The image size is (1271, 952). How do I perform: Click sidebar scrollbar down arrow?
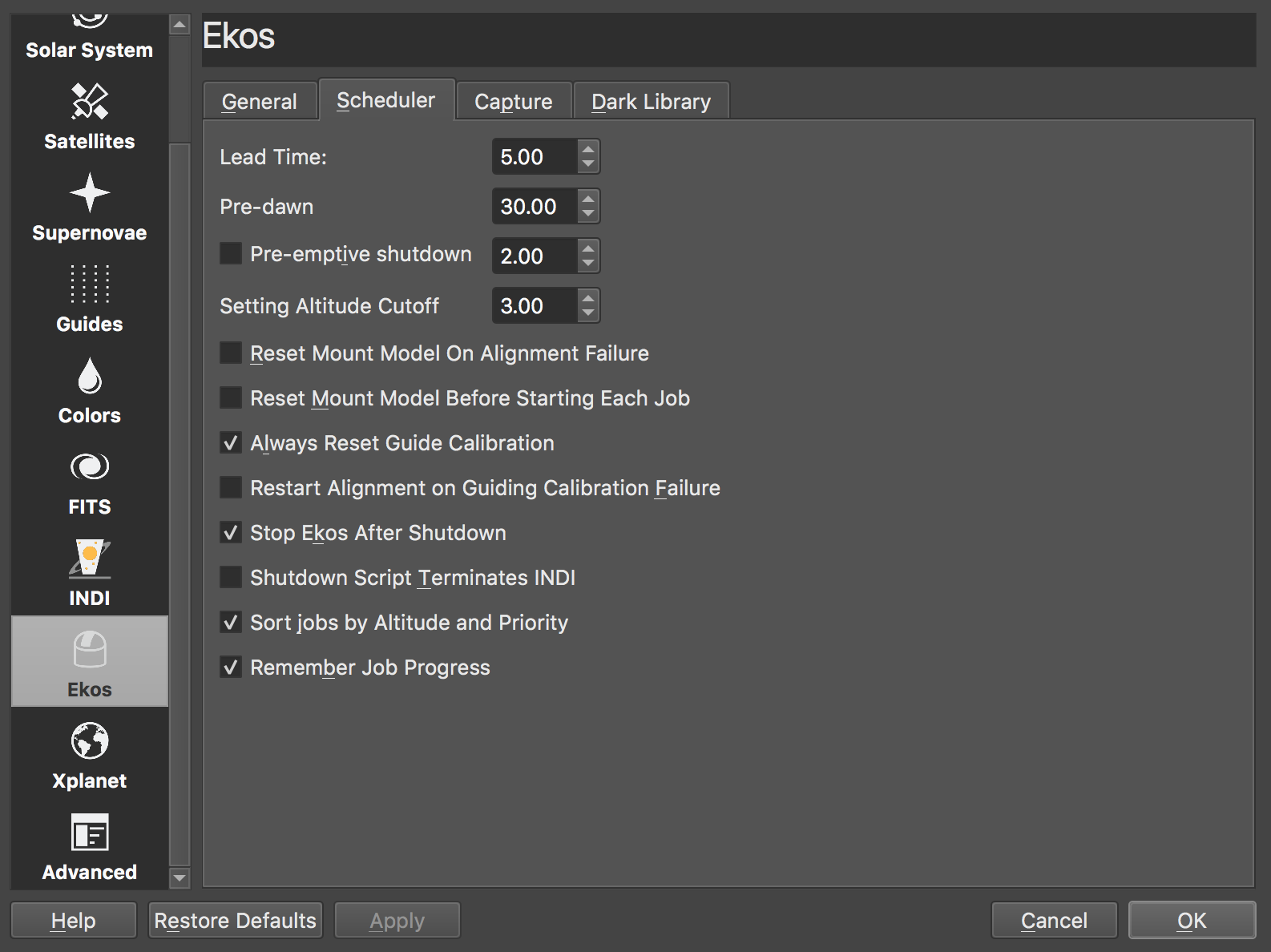(x=180, y=878)
